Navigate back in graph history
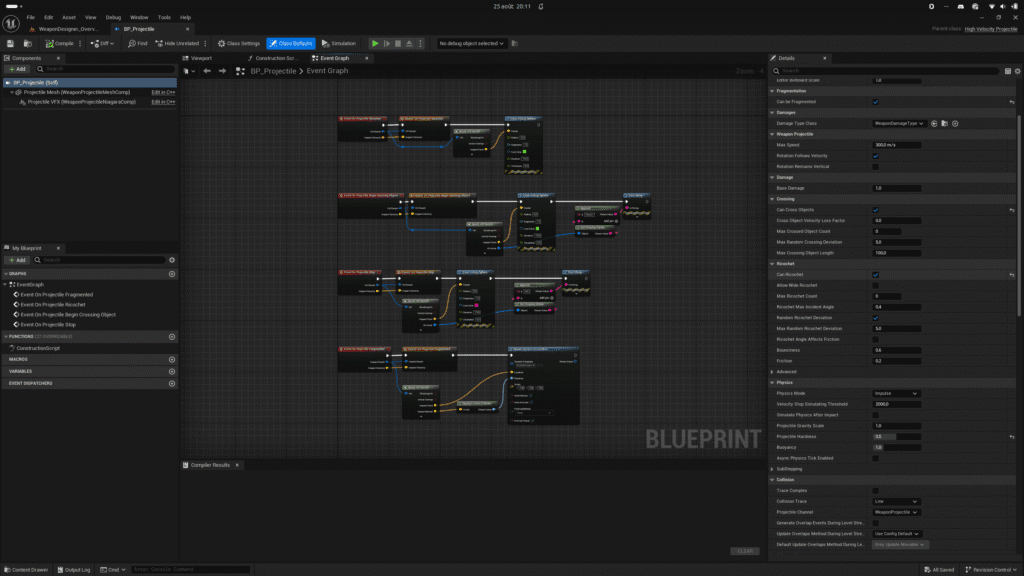 pyautogui.click(x=207, y=71)
